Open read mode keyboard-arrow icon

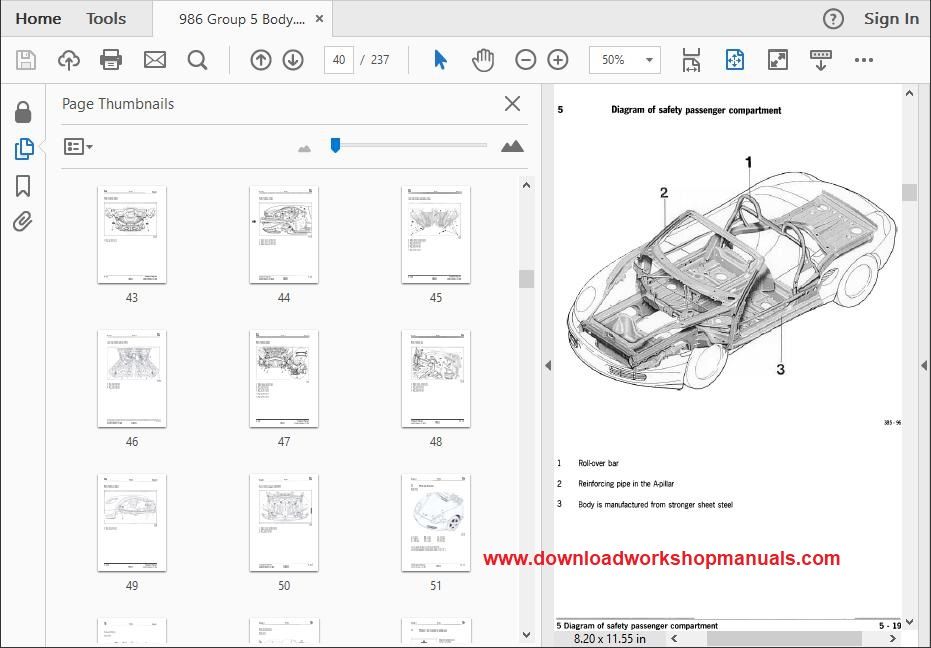(821, 60)
